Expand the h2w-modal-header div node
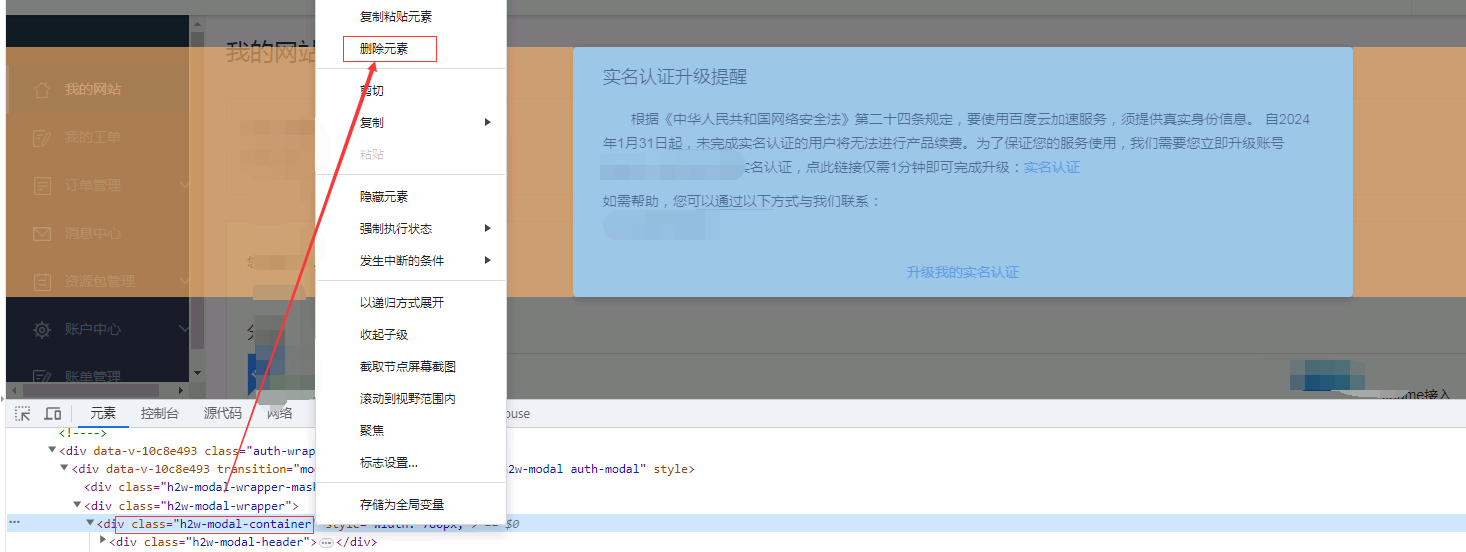This screenshot has height=552, width=1466. coord(103,541)
